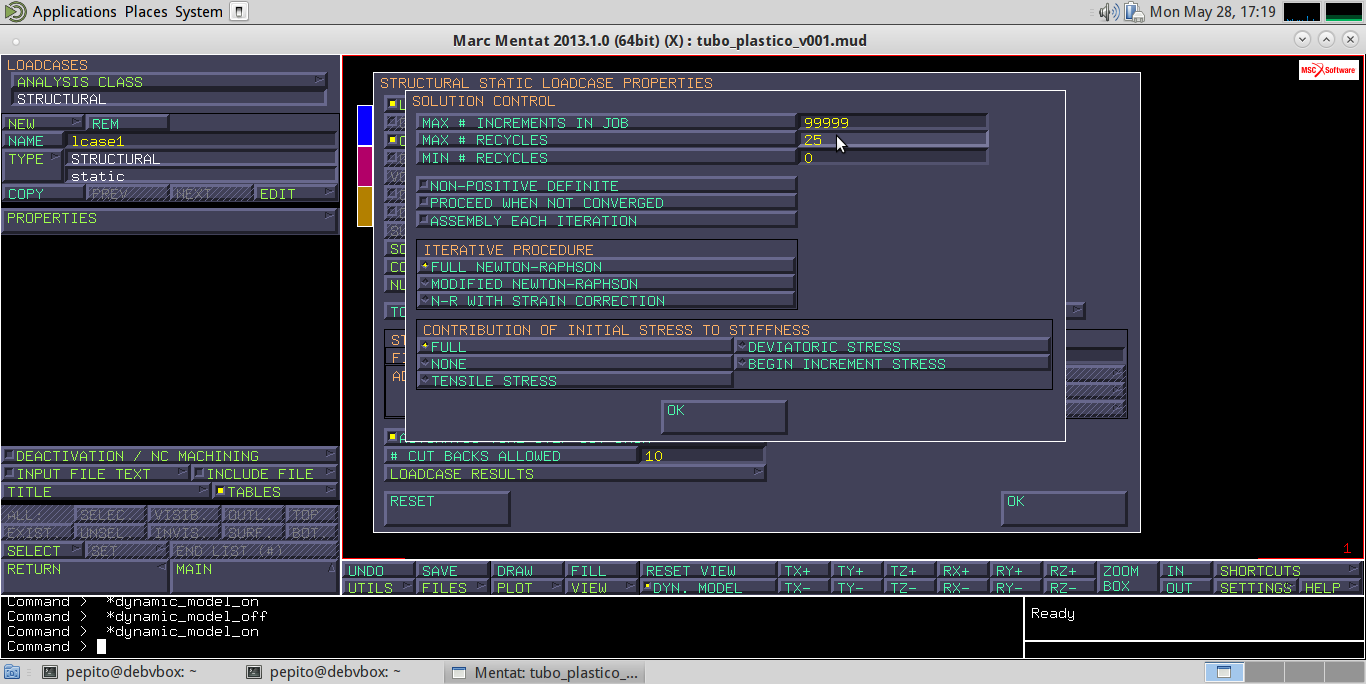
Task: Open DEACTIVATION / NC MACHINING menu
Action: (170, 455)
